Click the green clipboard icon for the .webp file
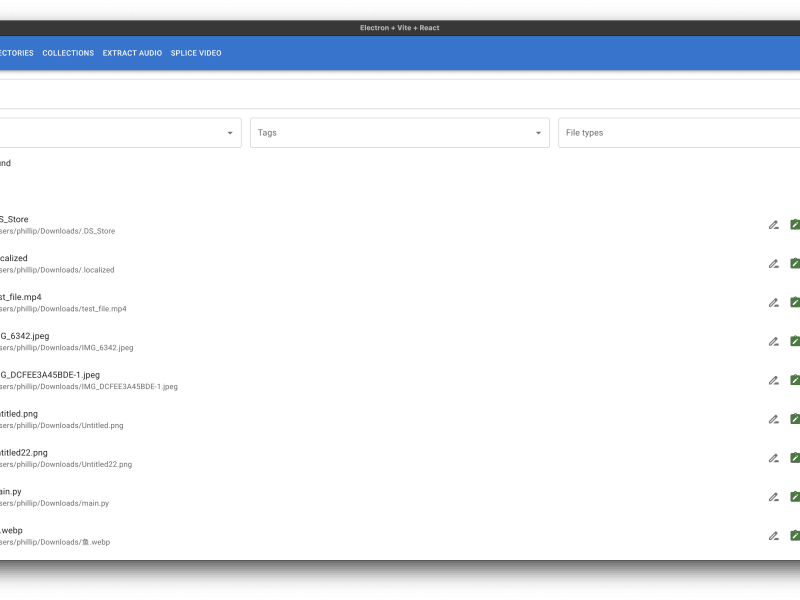 [795, 536]
